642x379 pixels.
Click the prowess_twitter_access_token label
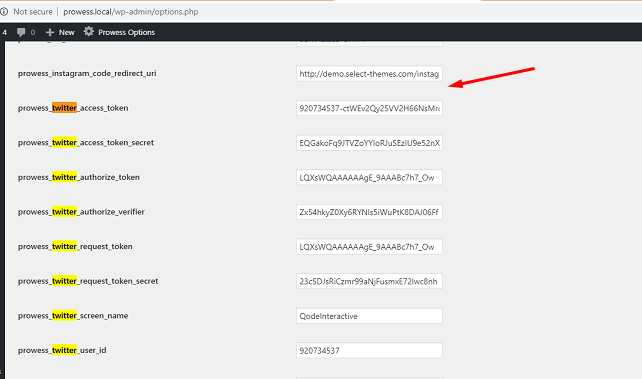pyautogui.click(x=73, y=108)
